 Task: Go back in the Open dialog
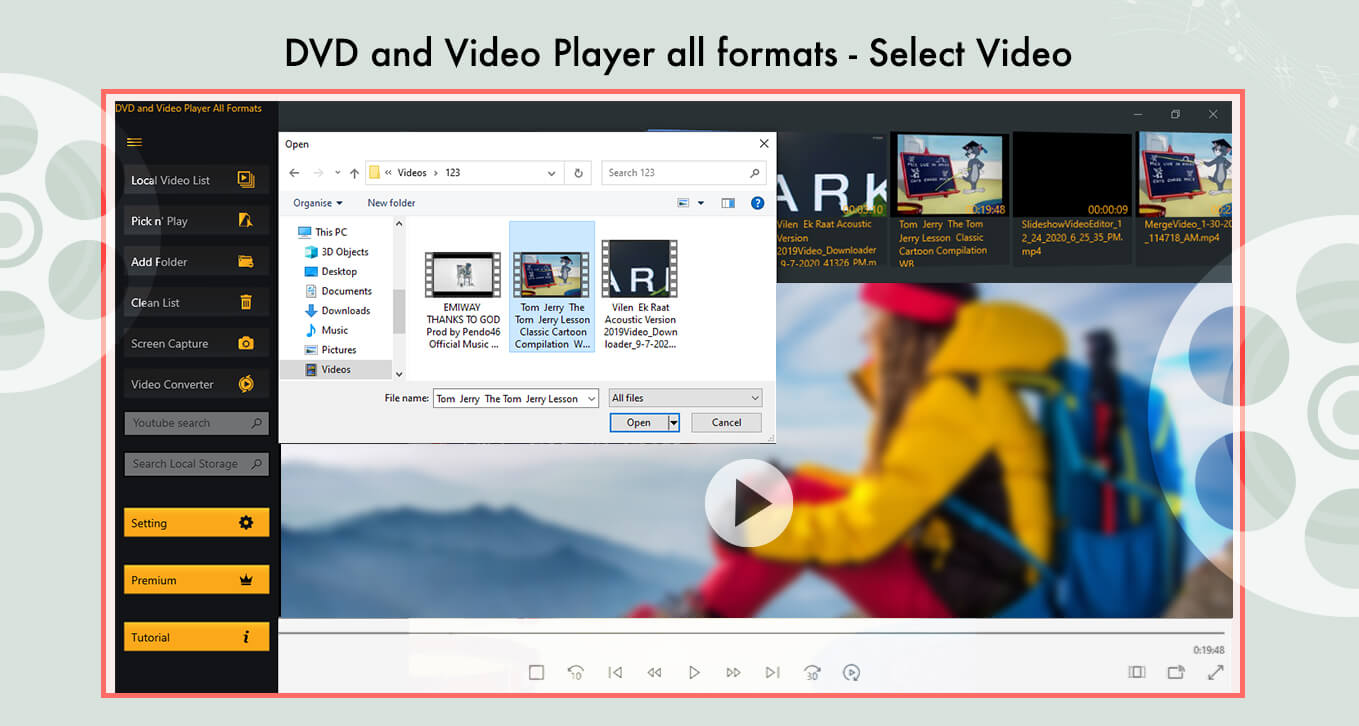(294, 173)
